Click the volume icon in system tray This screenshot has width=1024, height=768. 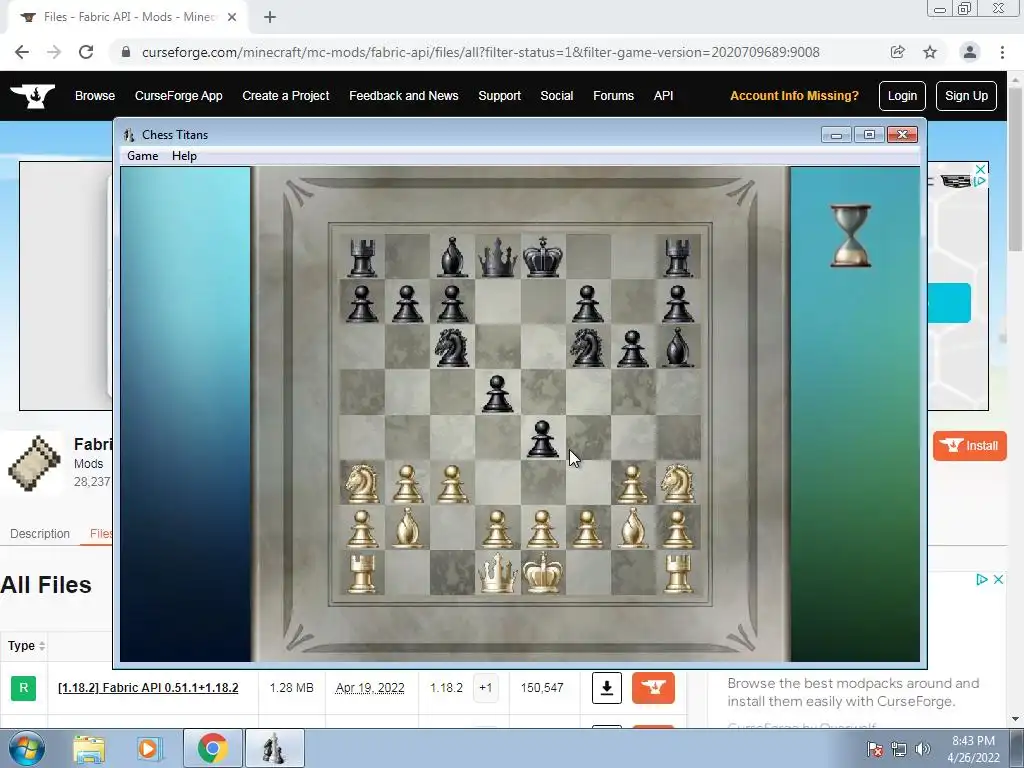click(x=923, y=749)
